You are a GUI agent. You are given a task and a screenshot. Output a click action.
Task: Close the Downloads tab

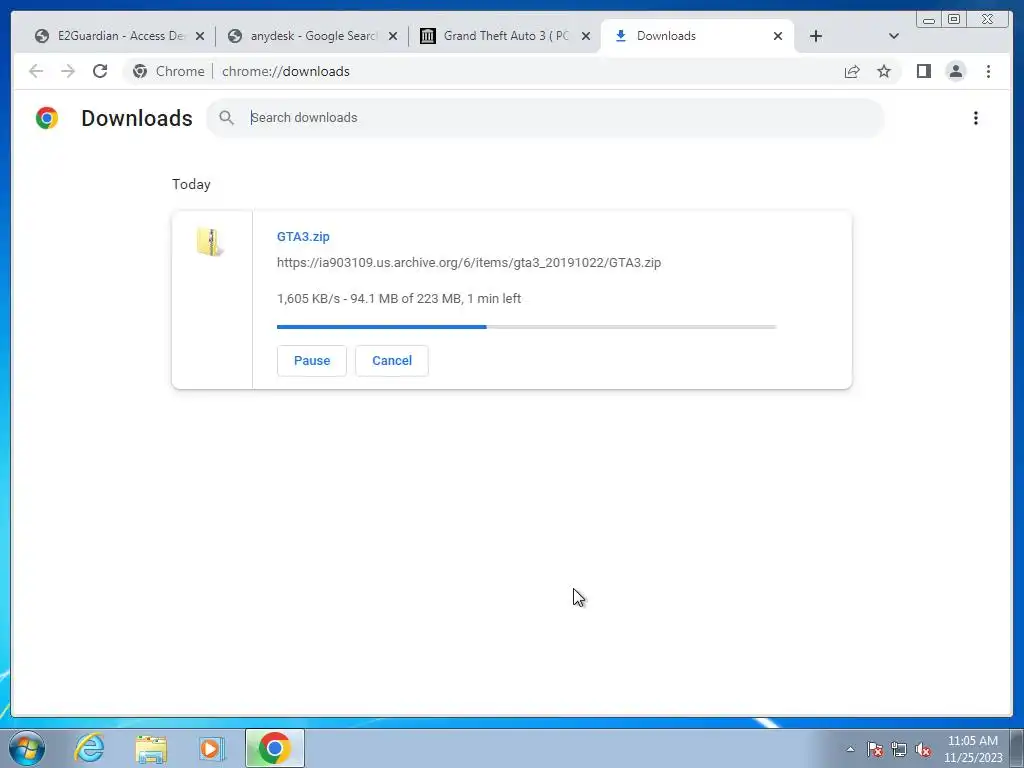click(778, 37)
